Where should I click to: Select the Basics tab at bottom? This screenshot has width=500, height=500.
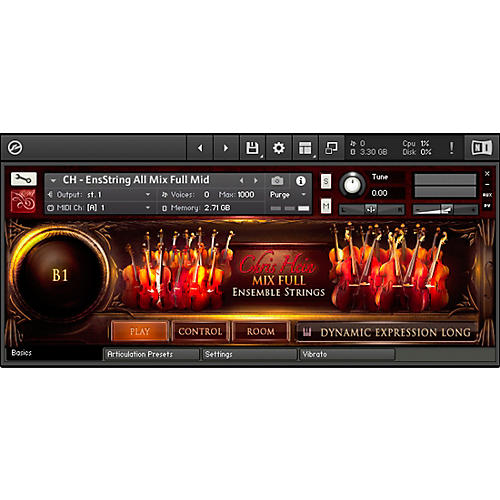click(x=53, y=353)
